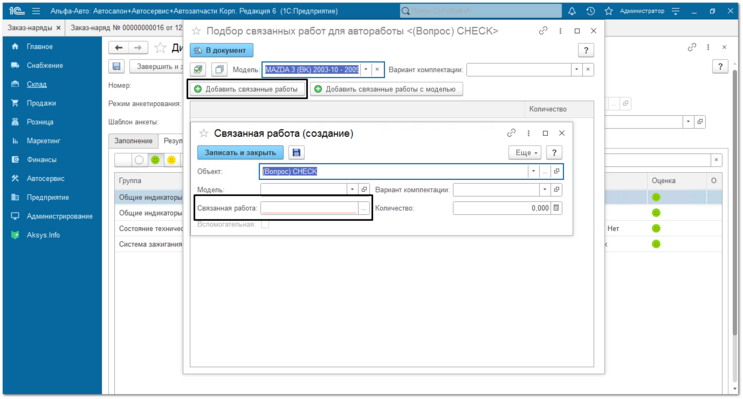
Task: Click the check-all icon beside Модель
Action: [x=198, y=70]
